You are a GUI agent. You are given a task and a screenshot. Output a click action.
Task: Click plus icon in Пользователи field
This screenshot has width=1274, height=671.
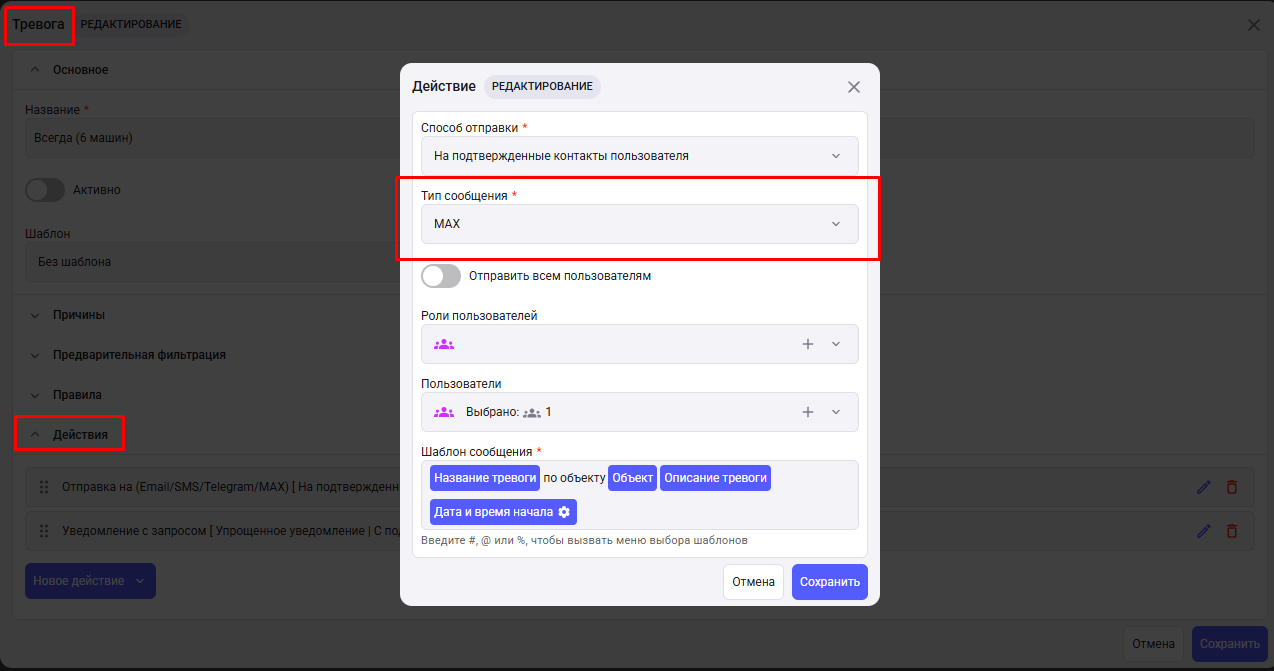[808, 412]
